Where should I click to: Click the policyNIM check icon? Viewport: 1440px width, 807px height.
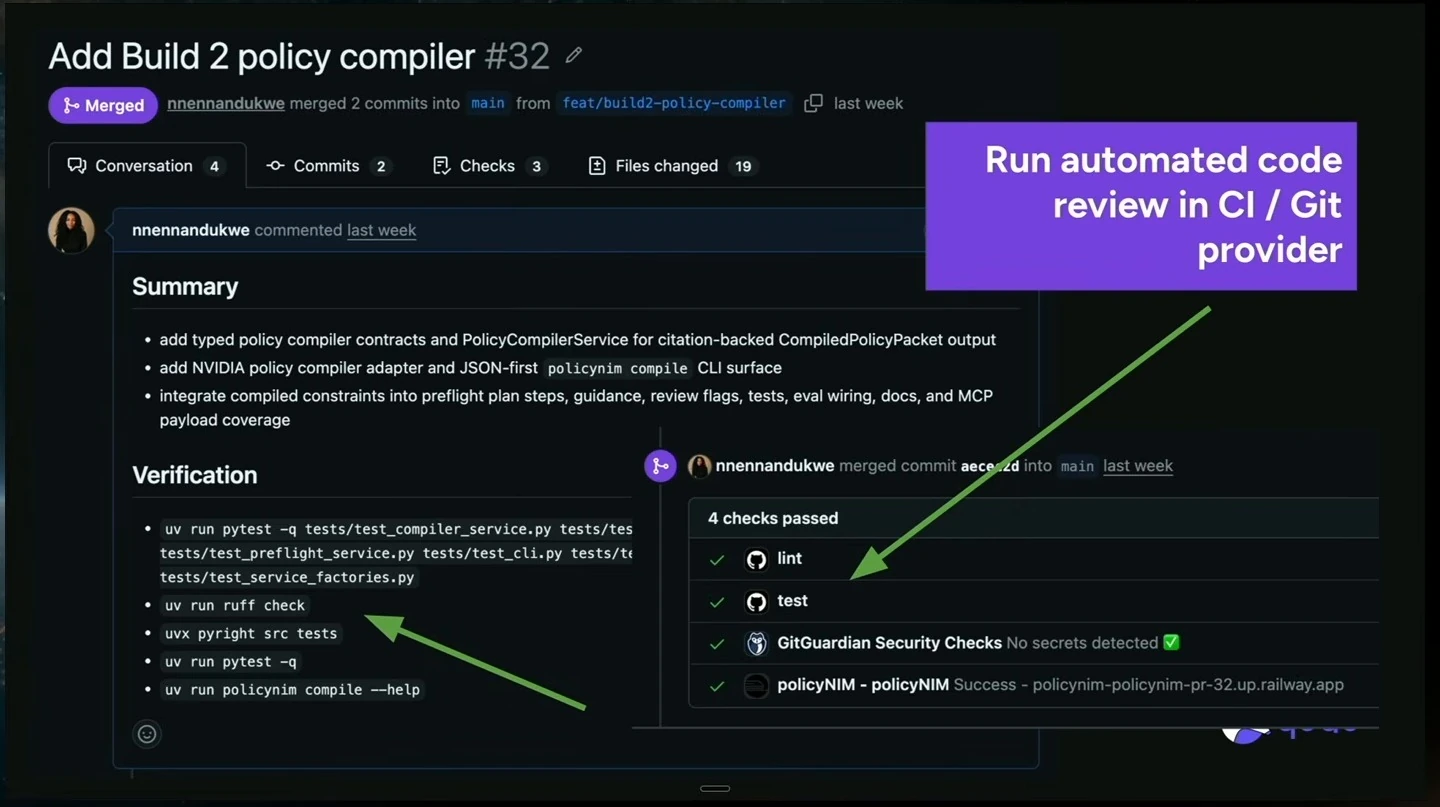(x=757, y=685)
